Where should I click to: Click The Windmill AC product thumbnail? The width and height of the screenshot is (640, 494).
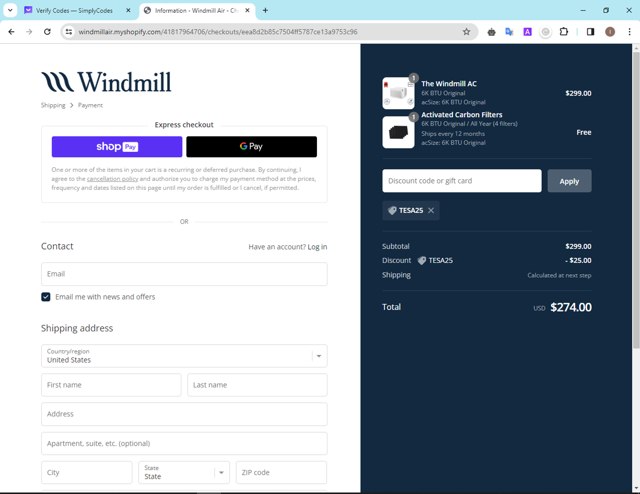[398, 93]
